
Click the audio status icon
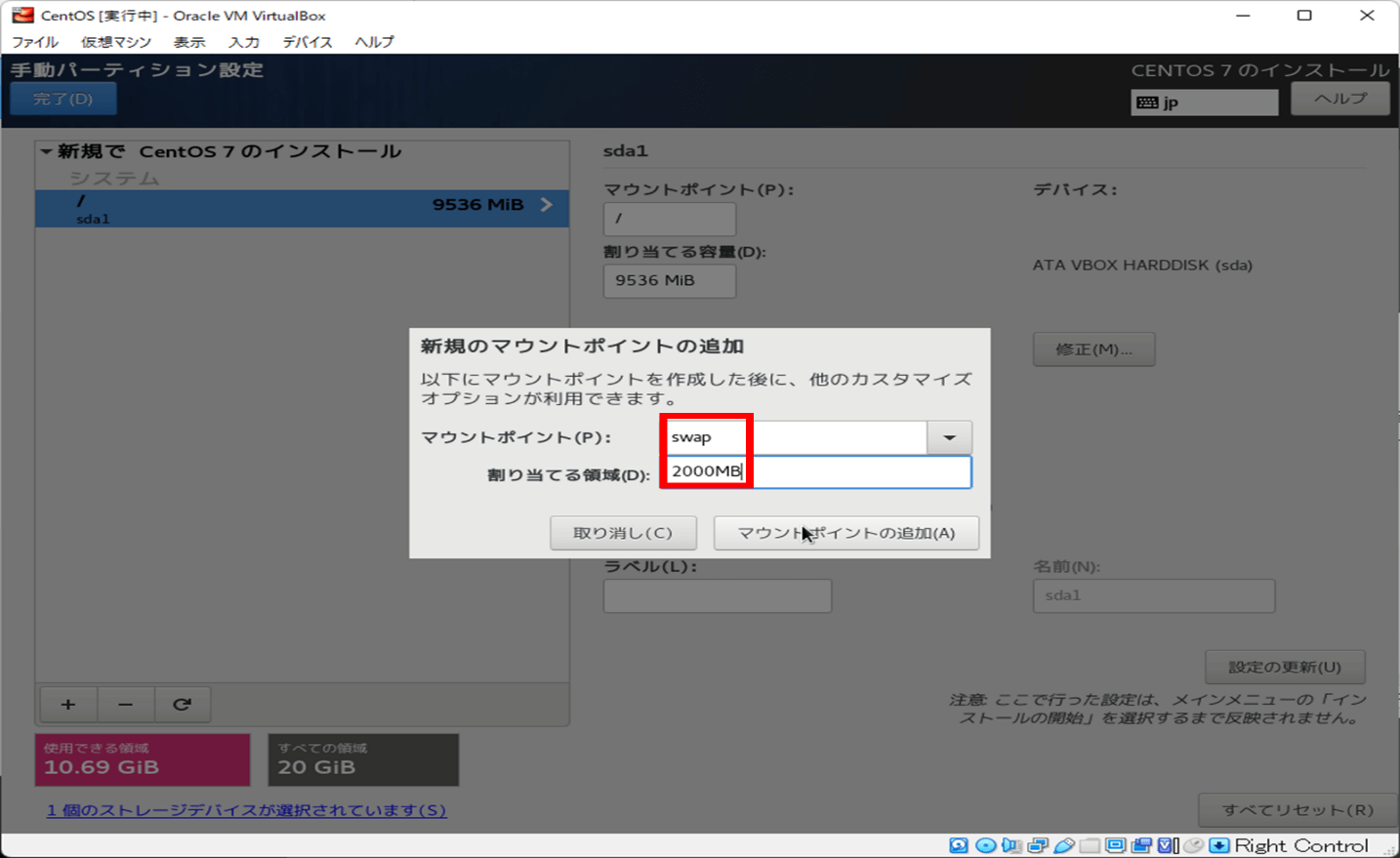click(x=1011, y=845)
